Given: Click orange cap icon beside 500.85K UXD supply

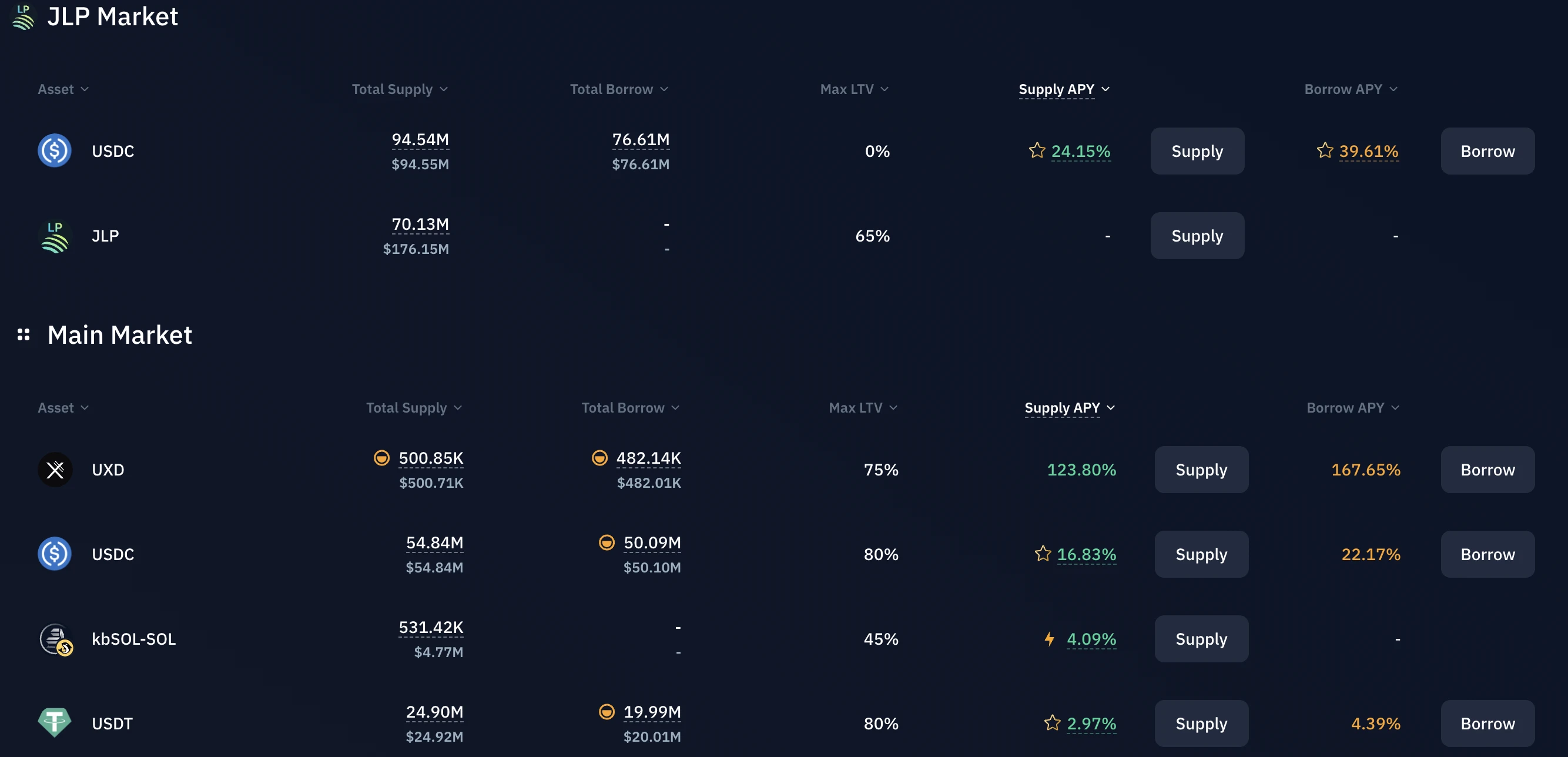Looking at the screenshot, I should (381, 458).
